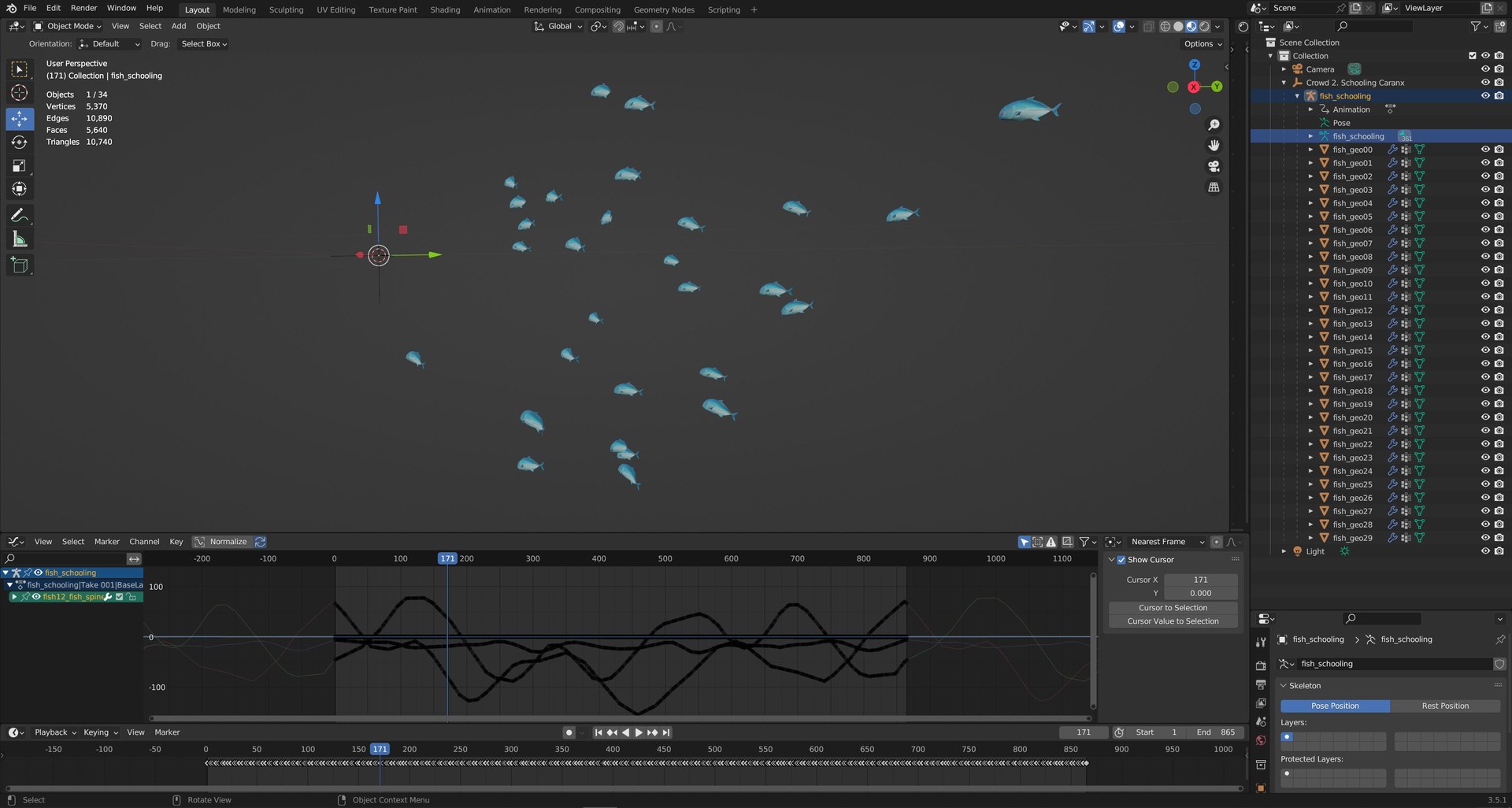Click Cursor Value to Selection button
1512x808 pixels.
coord(1173,621)
